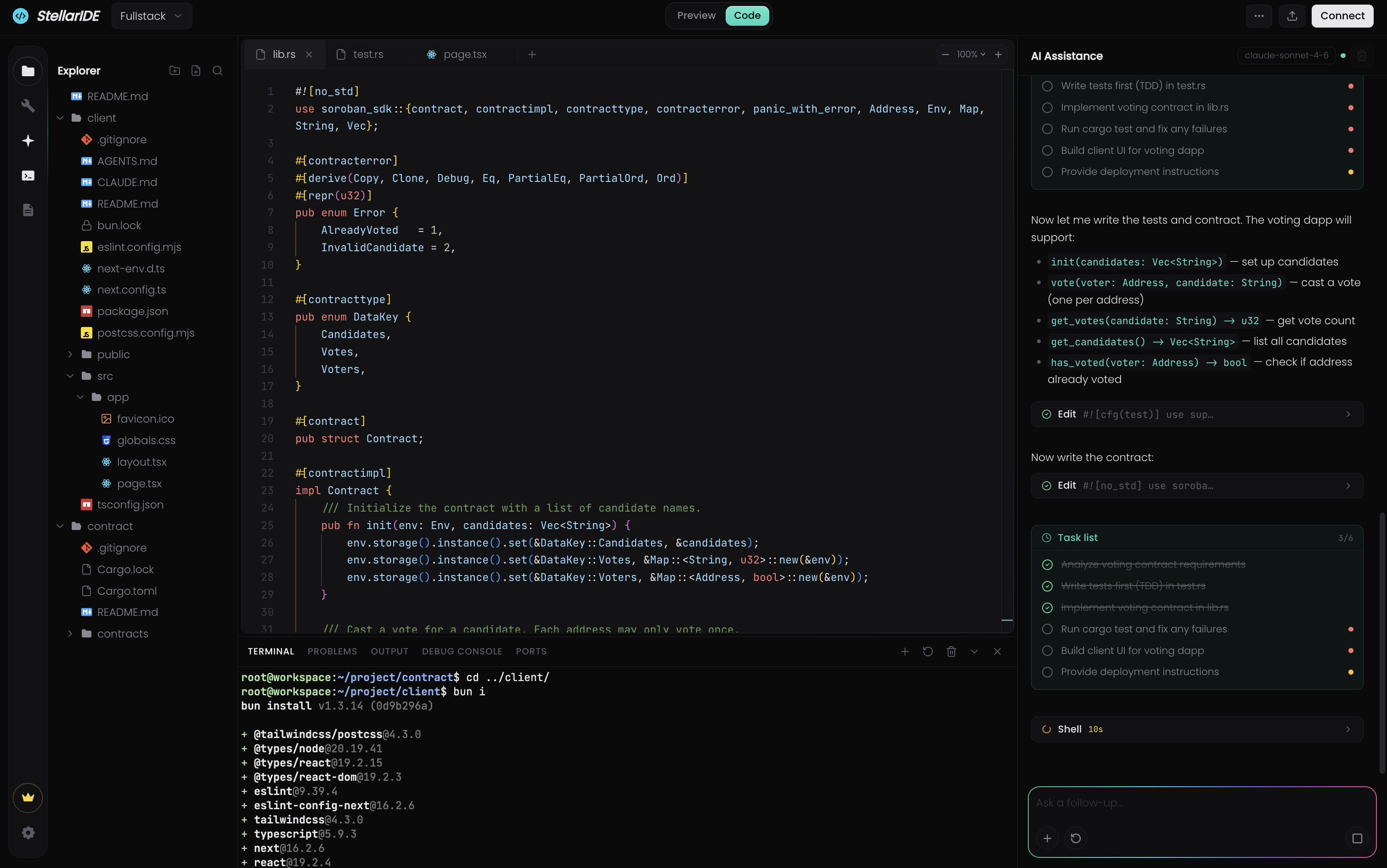
Task: Open the PROBLEMS panel tab
Action: coord(332,652)
